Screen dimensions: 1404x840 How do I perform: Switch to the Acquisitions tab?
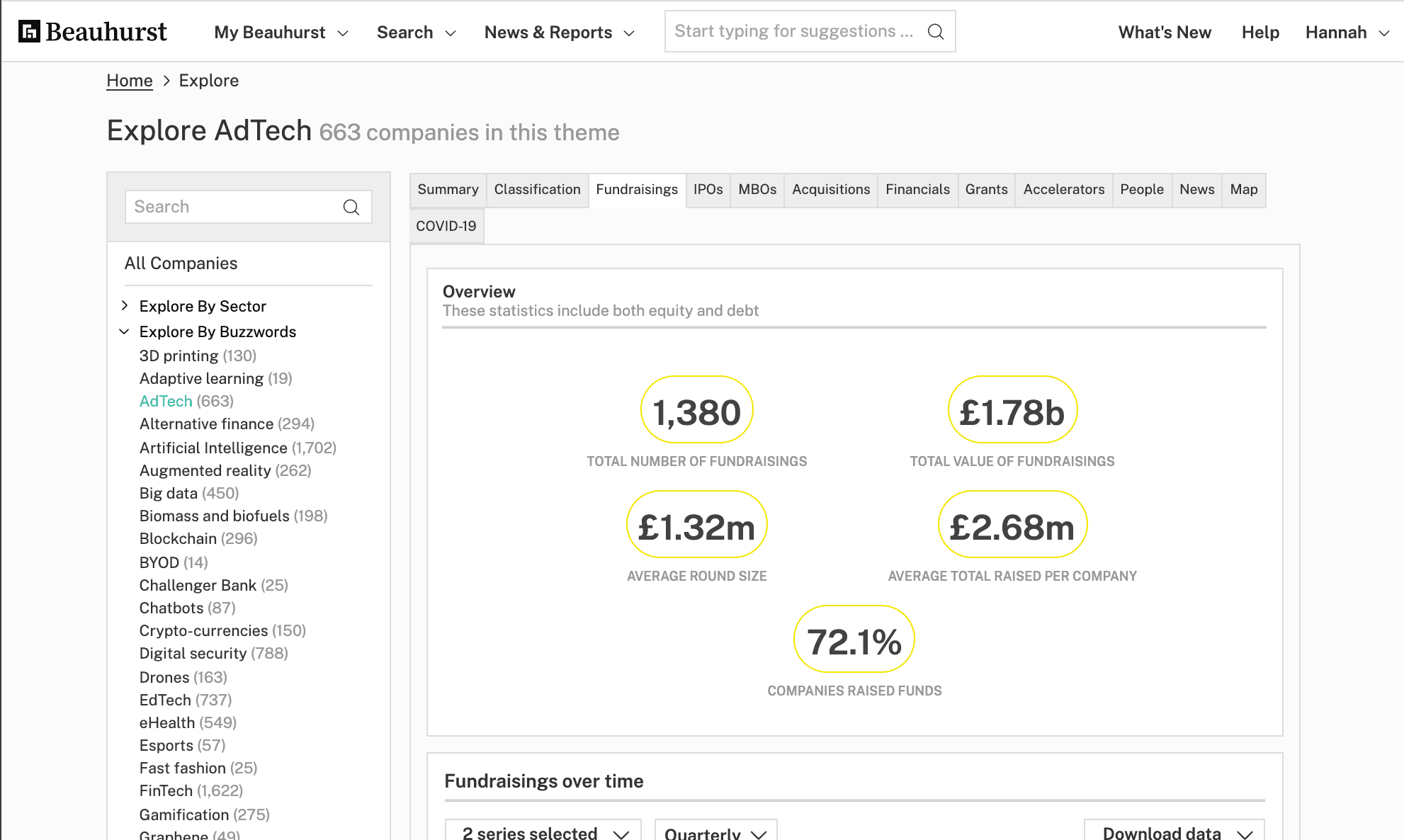[x=831, y=190]
